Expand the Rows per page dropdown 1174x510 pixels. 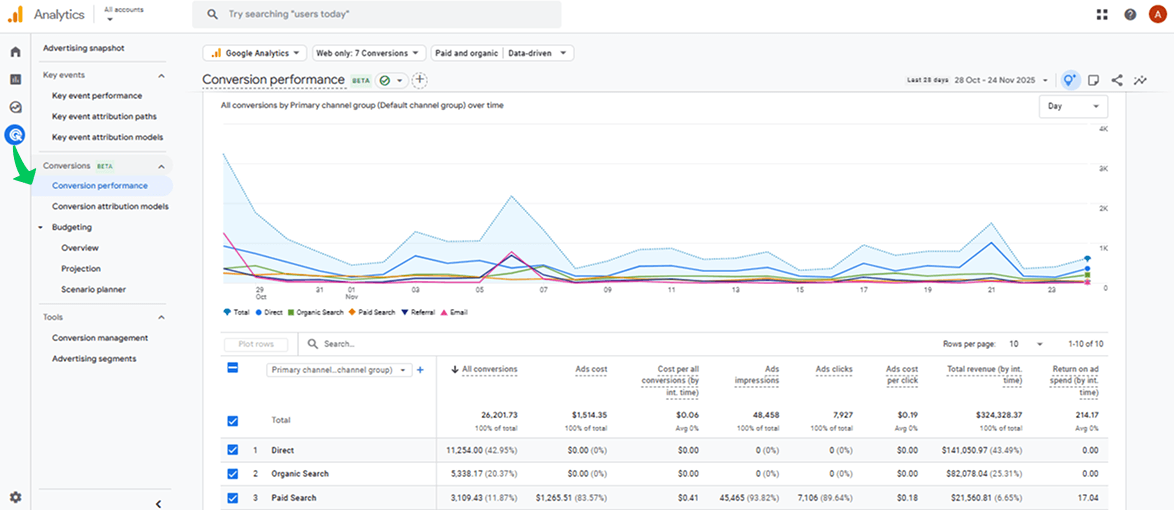pyautogui.click(x=1027, y=344)
